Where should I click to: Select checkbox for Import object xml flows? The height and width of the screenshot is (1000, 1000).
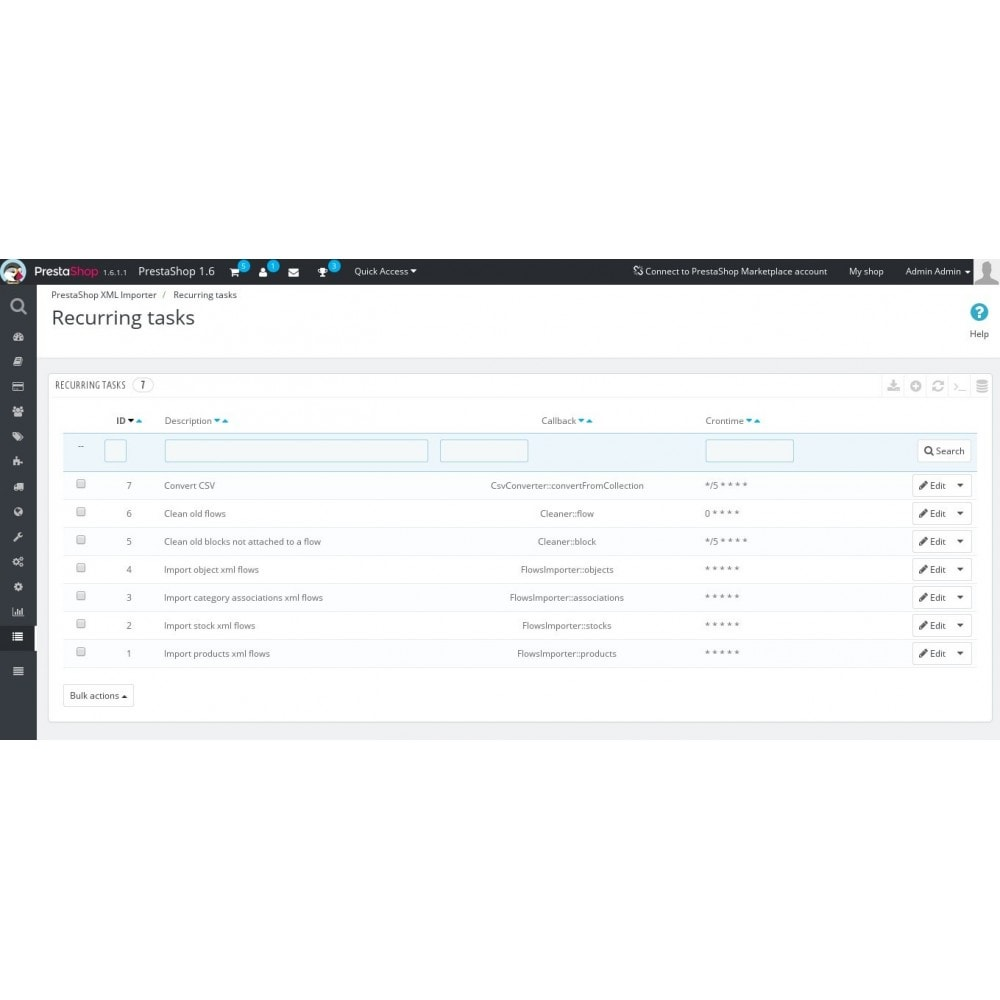point(81,568)
